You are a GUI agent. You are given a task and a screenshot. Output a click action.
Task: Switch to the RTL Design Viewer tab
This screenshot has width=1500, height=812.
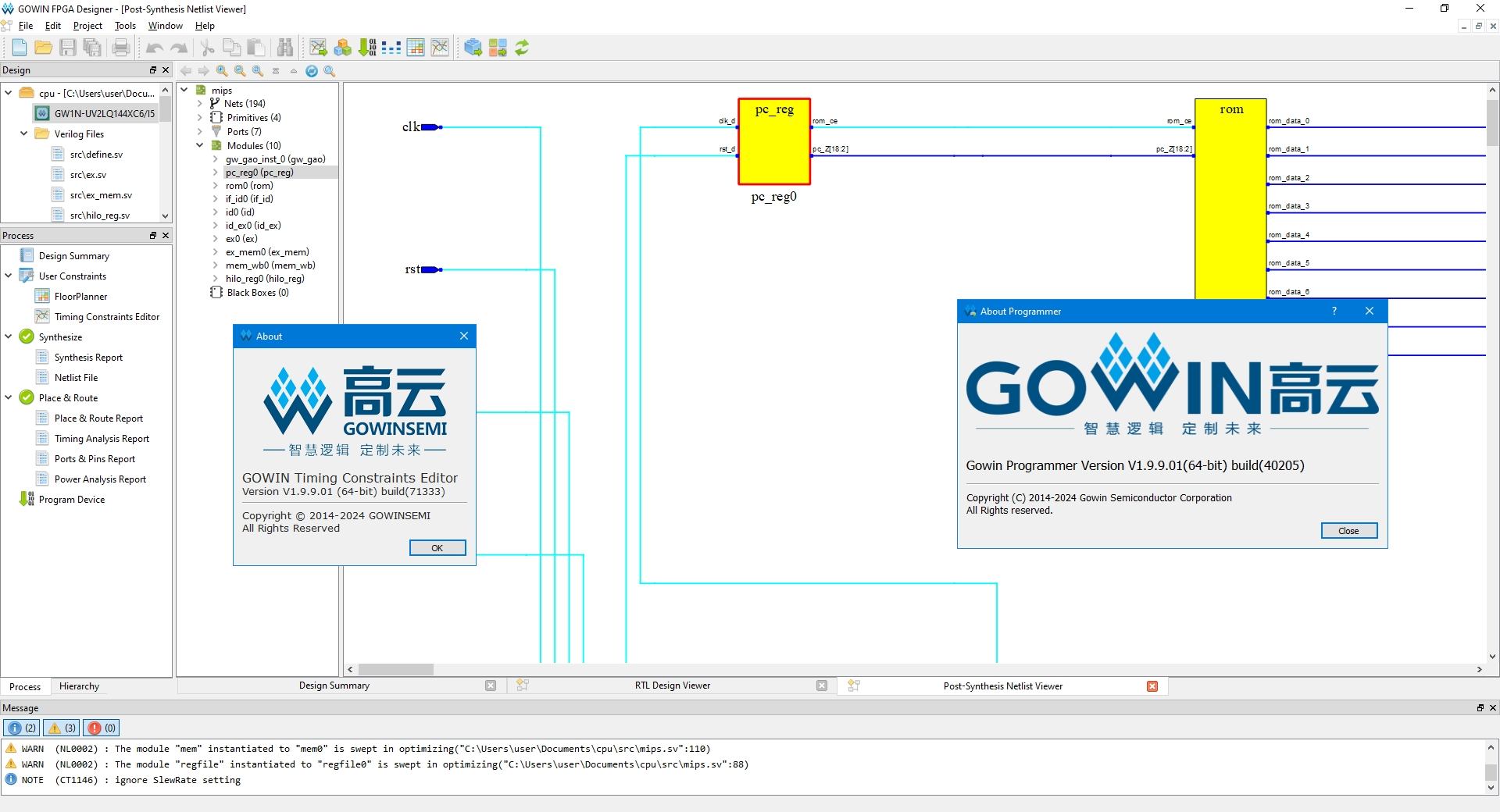pos(673,686)
